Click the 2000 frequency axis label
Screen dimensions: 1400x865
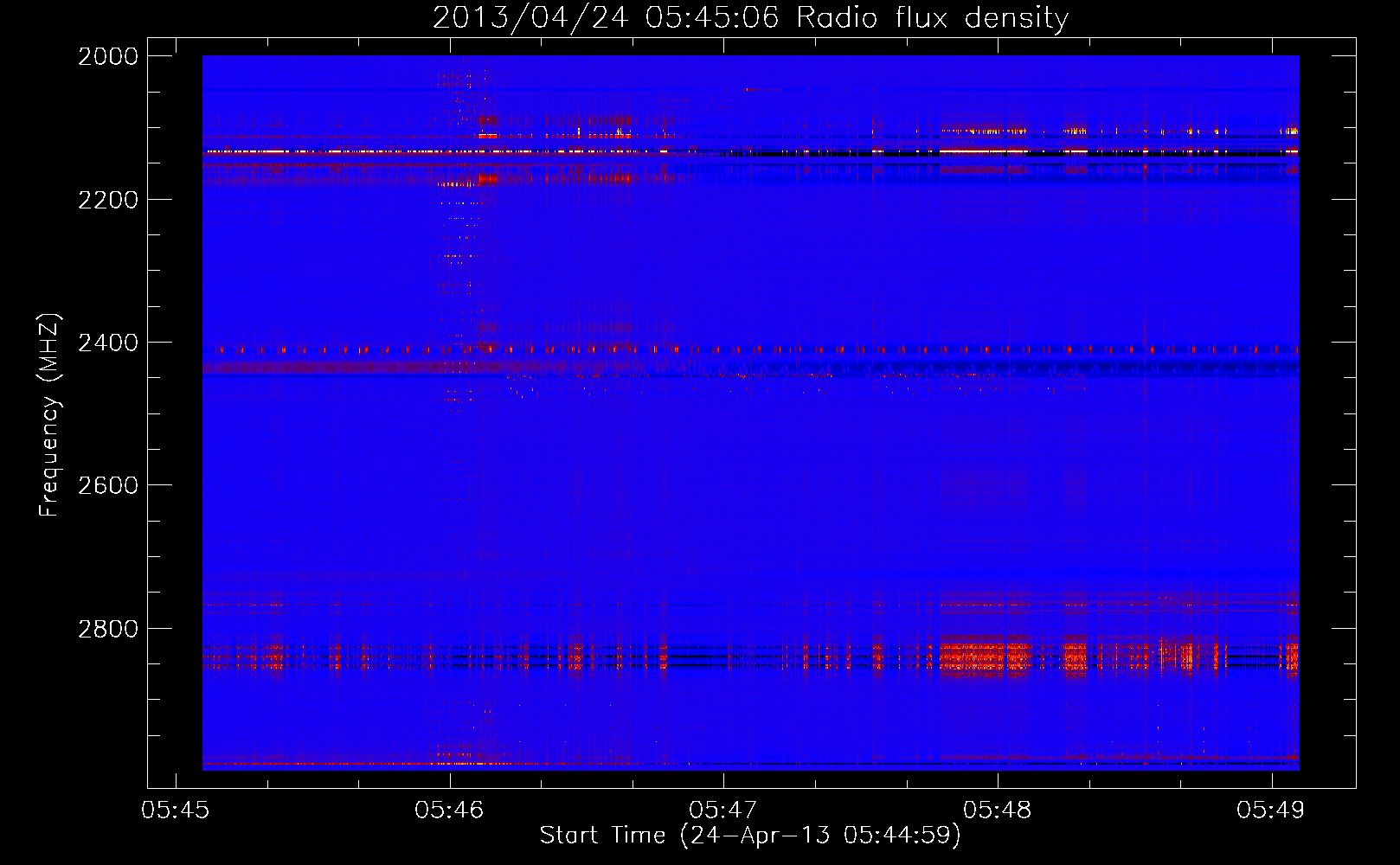click(108, 56)
